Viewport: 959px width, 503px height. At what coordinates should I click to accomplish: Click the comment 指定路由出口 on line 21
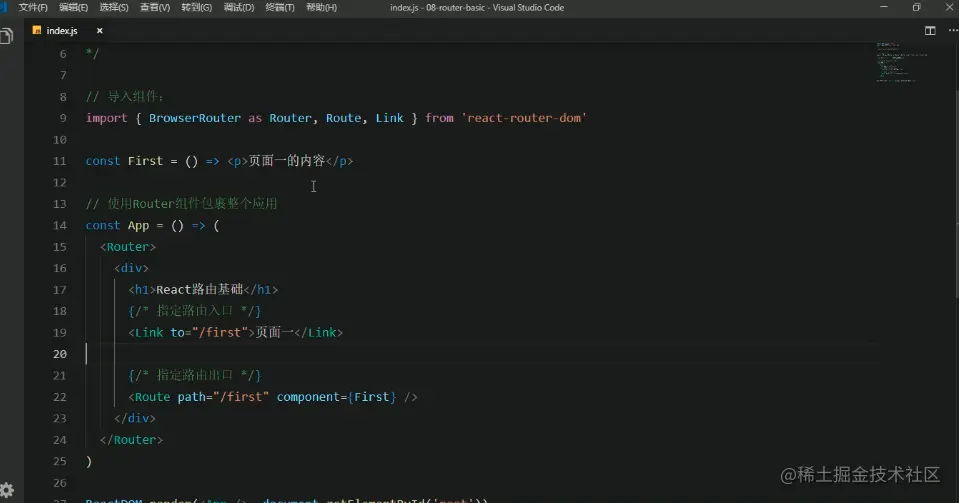click(x=194, y=375)
